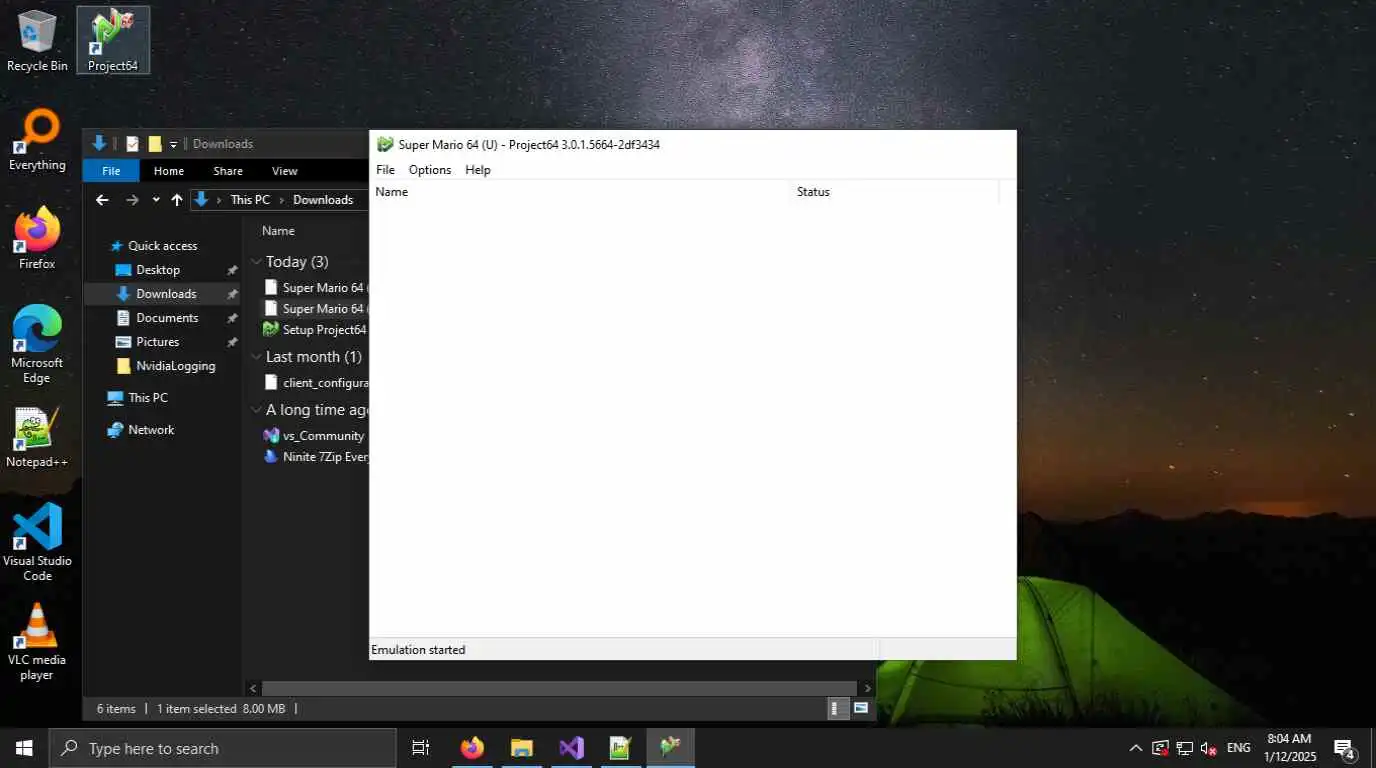Open Customize Quick Access Toolbar dropdown

[x=173, y=144]
